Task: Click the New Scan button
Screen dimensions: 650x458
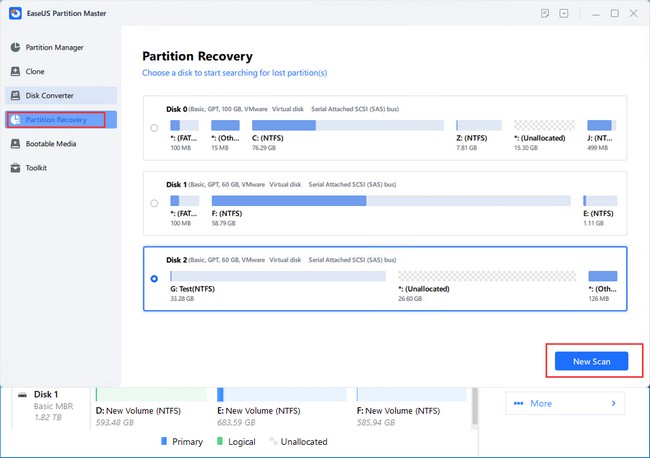Action: click(x=591, y=361)
